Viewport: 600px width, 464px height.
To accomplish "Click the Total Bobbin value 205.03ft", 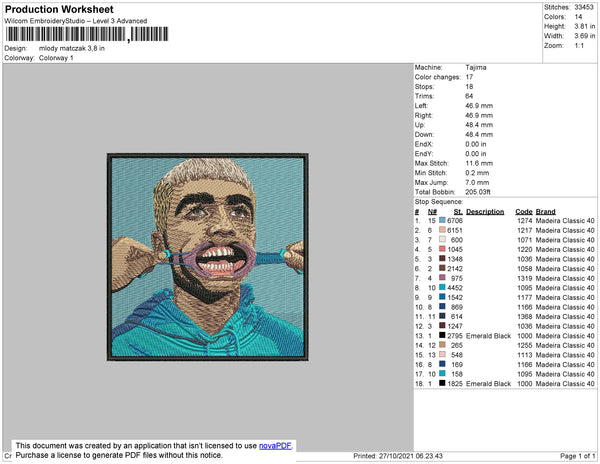I will 478,192.
